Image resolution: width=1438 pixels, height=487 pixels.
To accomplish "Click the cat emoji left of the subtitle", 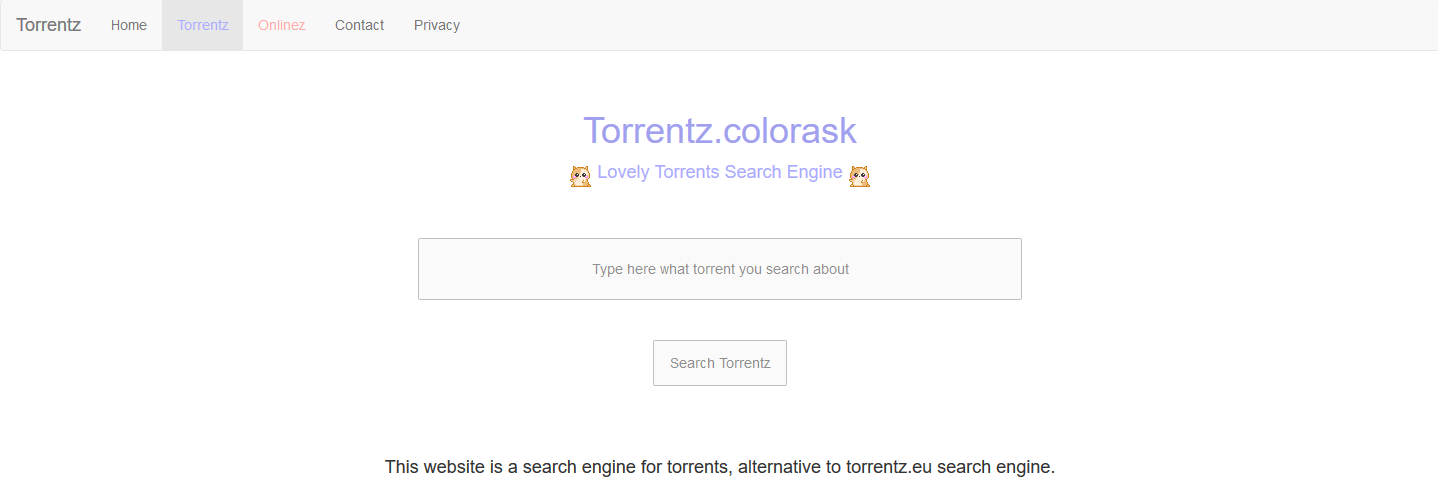I will (x=581, y=176).
